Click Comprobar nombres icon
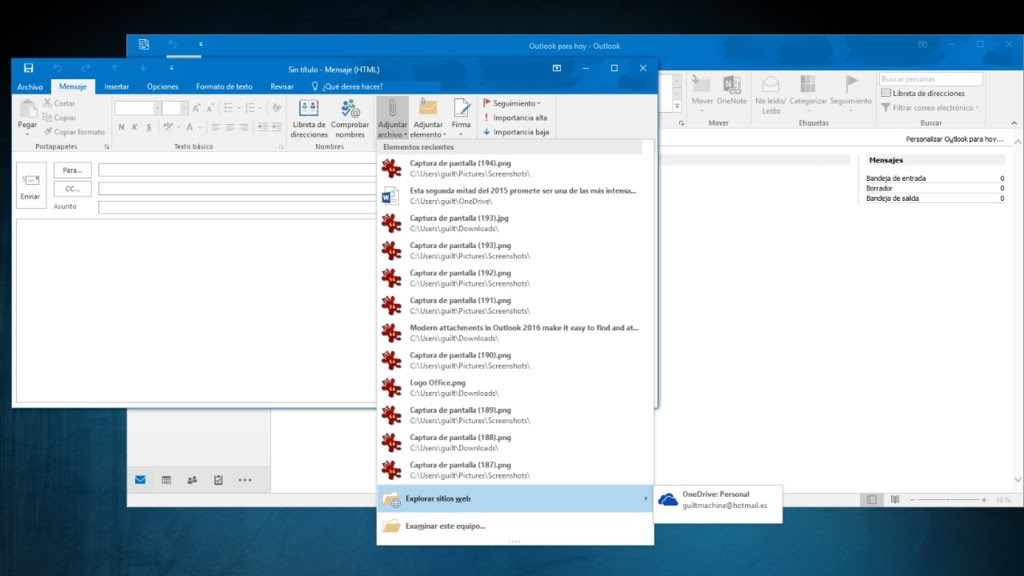The image size is (1024, 576). pos(350,118)
